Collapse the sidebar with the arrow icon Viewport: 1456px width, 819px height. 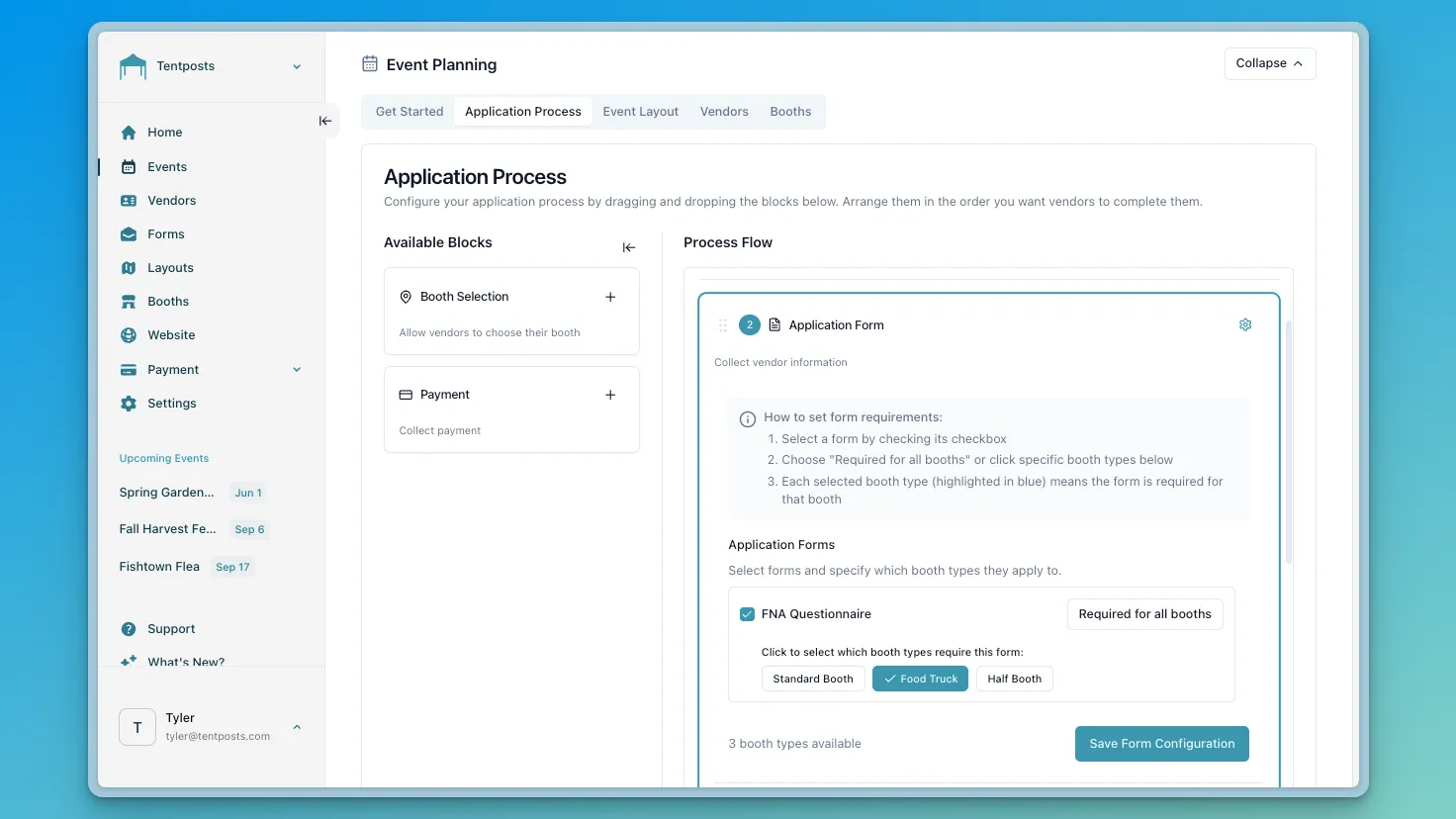(x=324, y=120)
